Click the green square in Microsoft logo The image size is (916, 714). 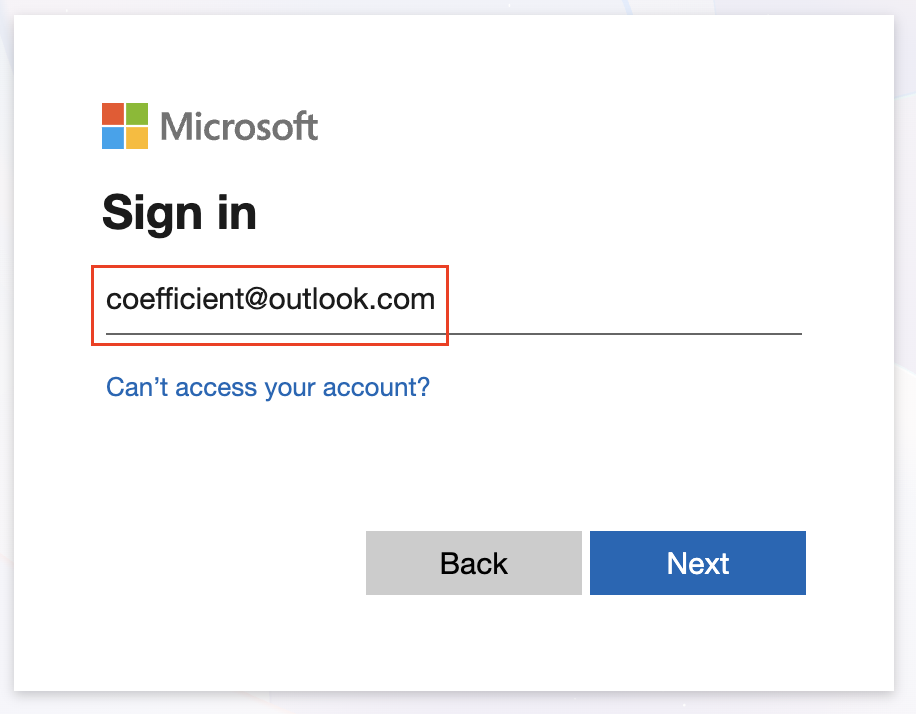coord(137,113)
